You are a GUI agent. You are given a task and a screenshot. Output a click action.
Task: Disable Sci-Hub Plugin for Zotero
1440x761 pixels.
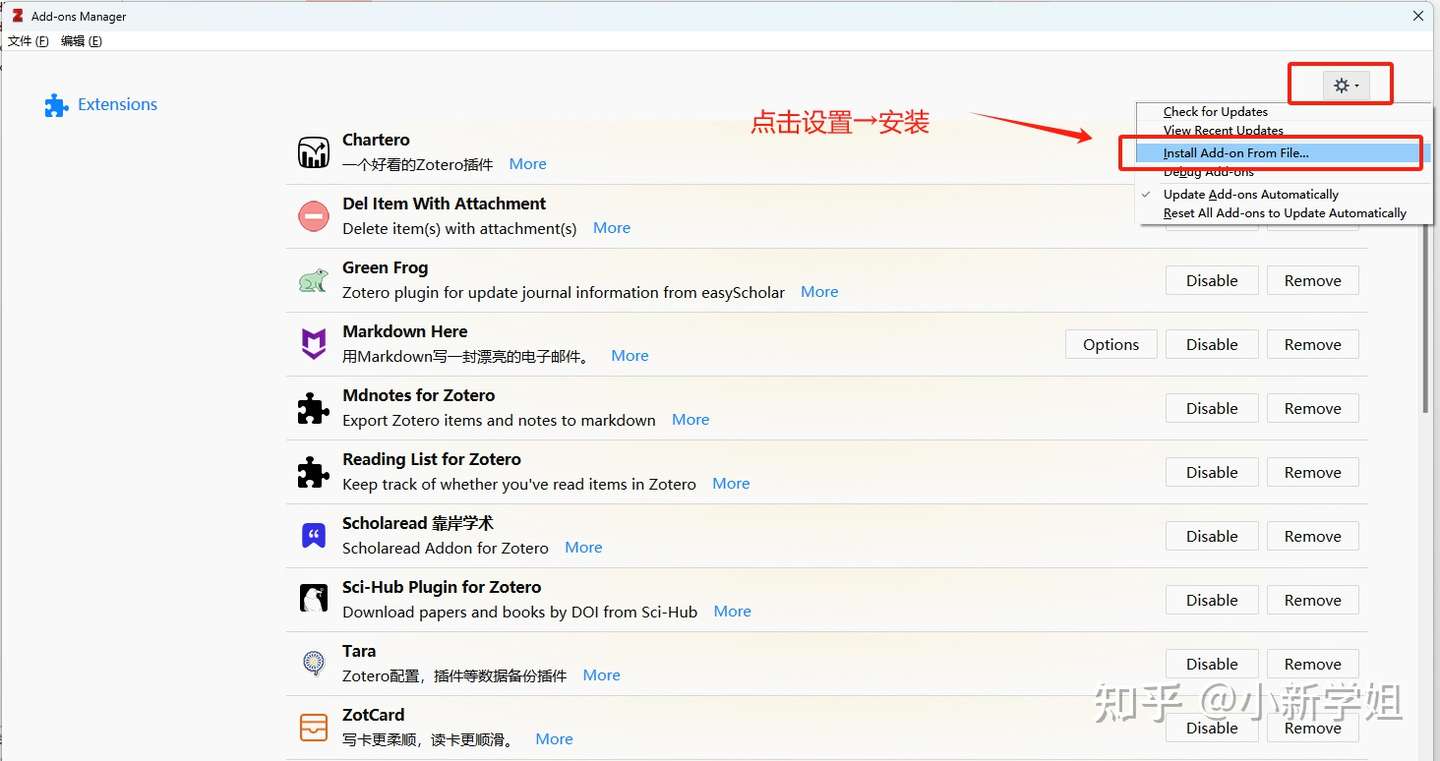pyautogui.click(x=1212, y=600)
